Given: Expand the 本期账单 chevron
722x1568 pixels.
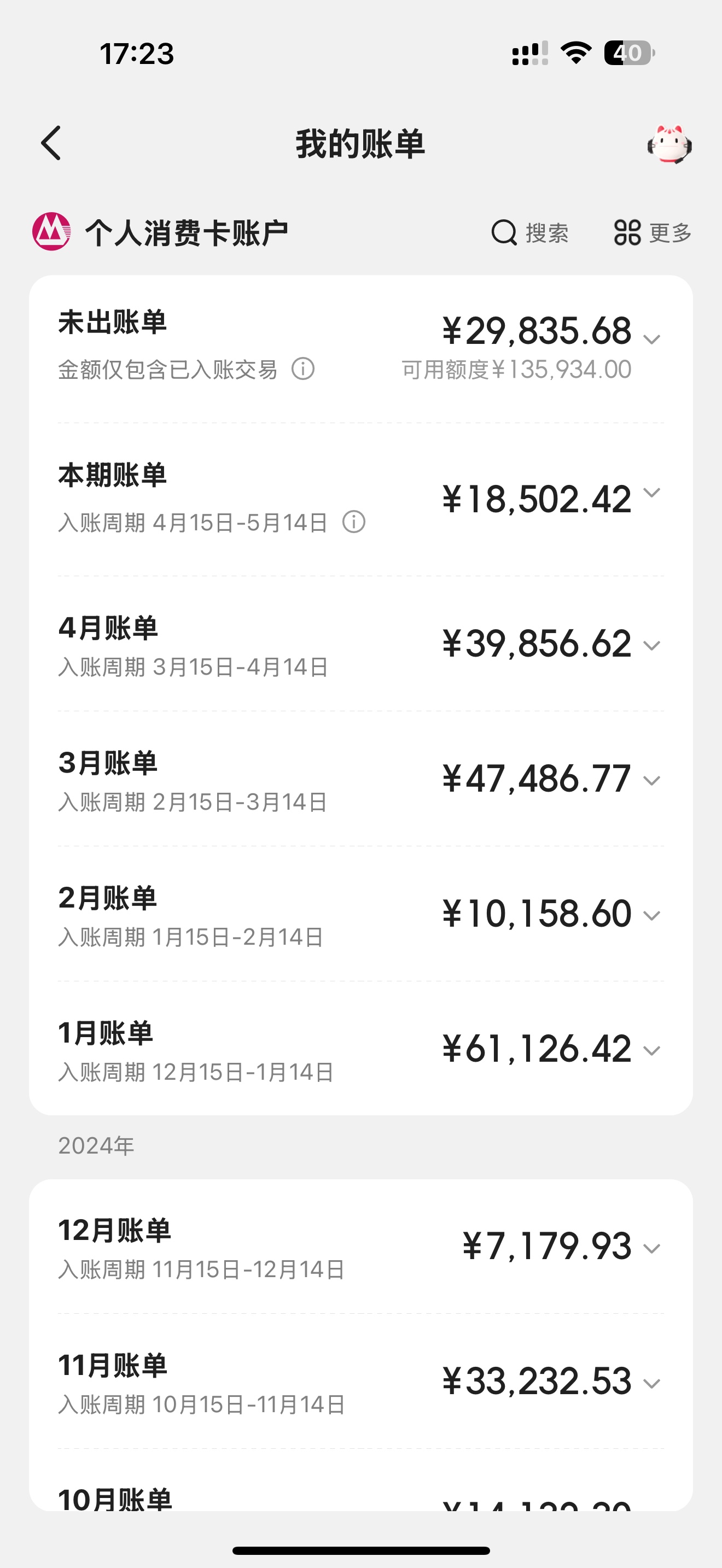Looking at the screenshot, I should click(x=651, y=493).
